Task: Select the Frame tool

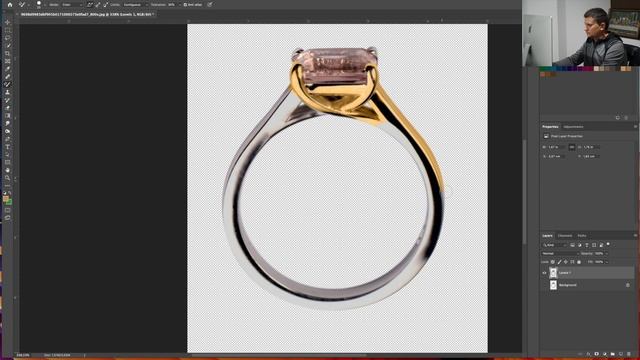Action: (x=7, y=61)
